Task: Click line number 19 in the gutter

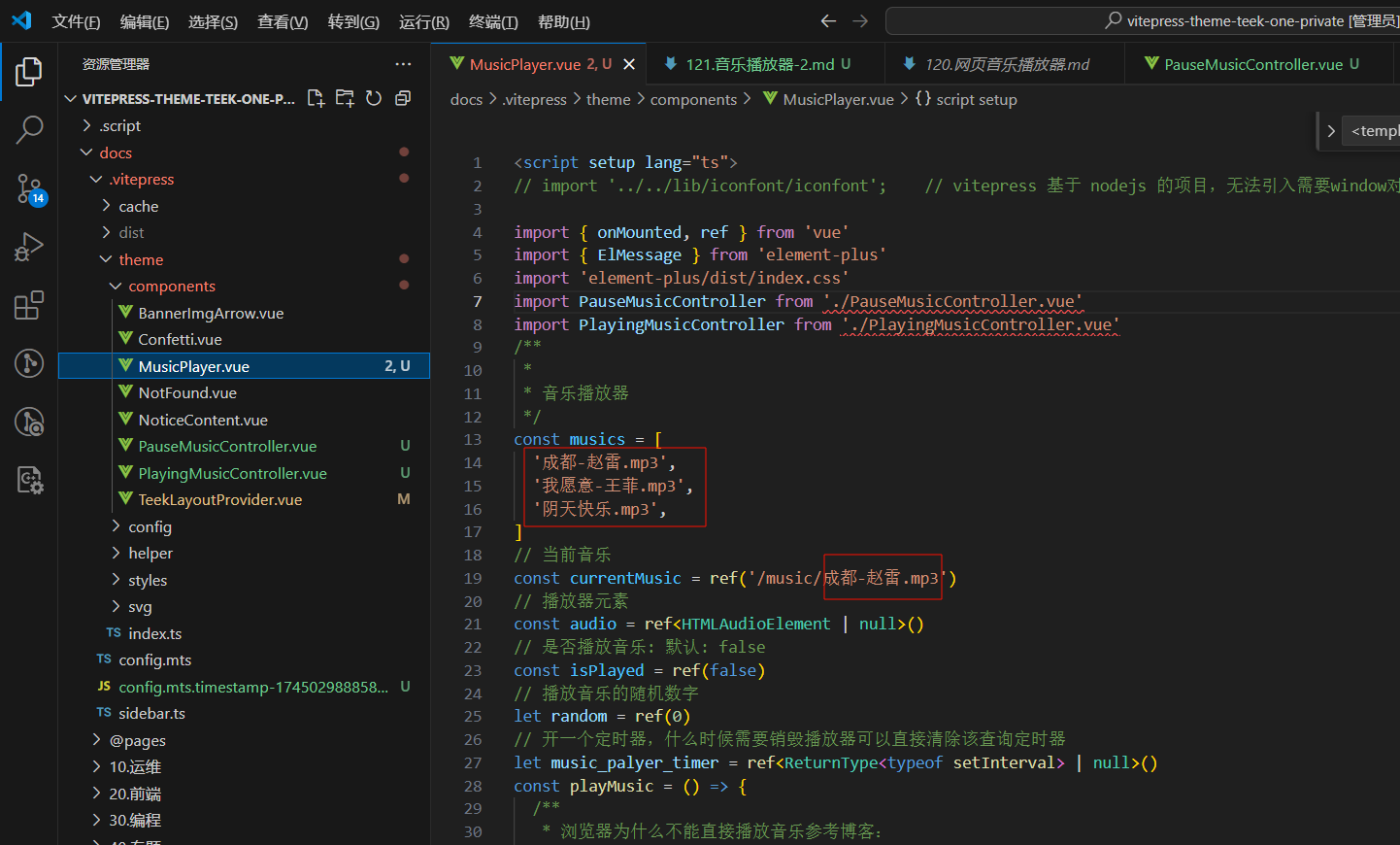Action: [x=473, y=578]
